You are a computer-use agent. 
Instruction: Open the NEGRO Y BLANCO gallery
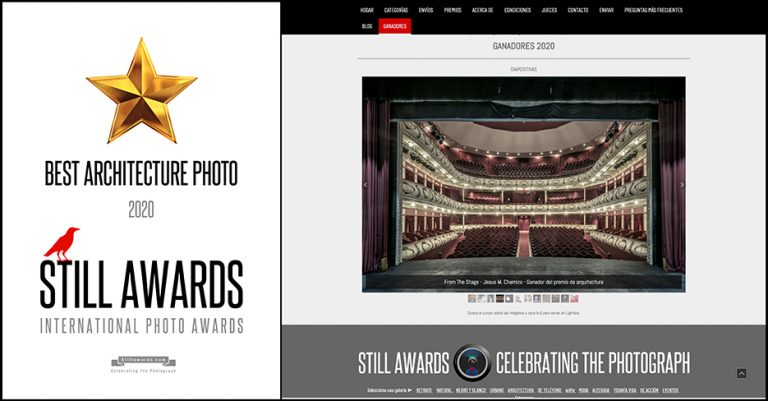tap(471, 390)
